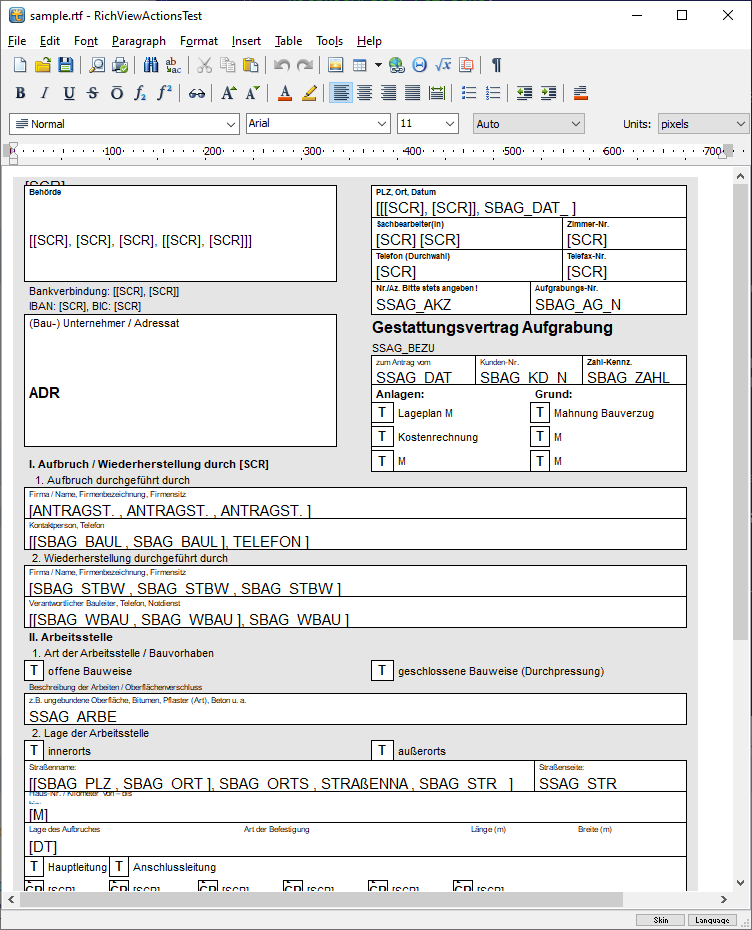Screen dimensions: 752x930
Task: Insert a table using toolbar icon
Action: pyautogui.click(x=359, y=65)
